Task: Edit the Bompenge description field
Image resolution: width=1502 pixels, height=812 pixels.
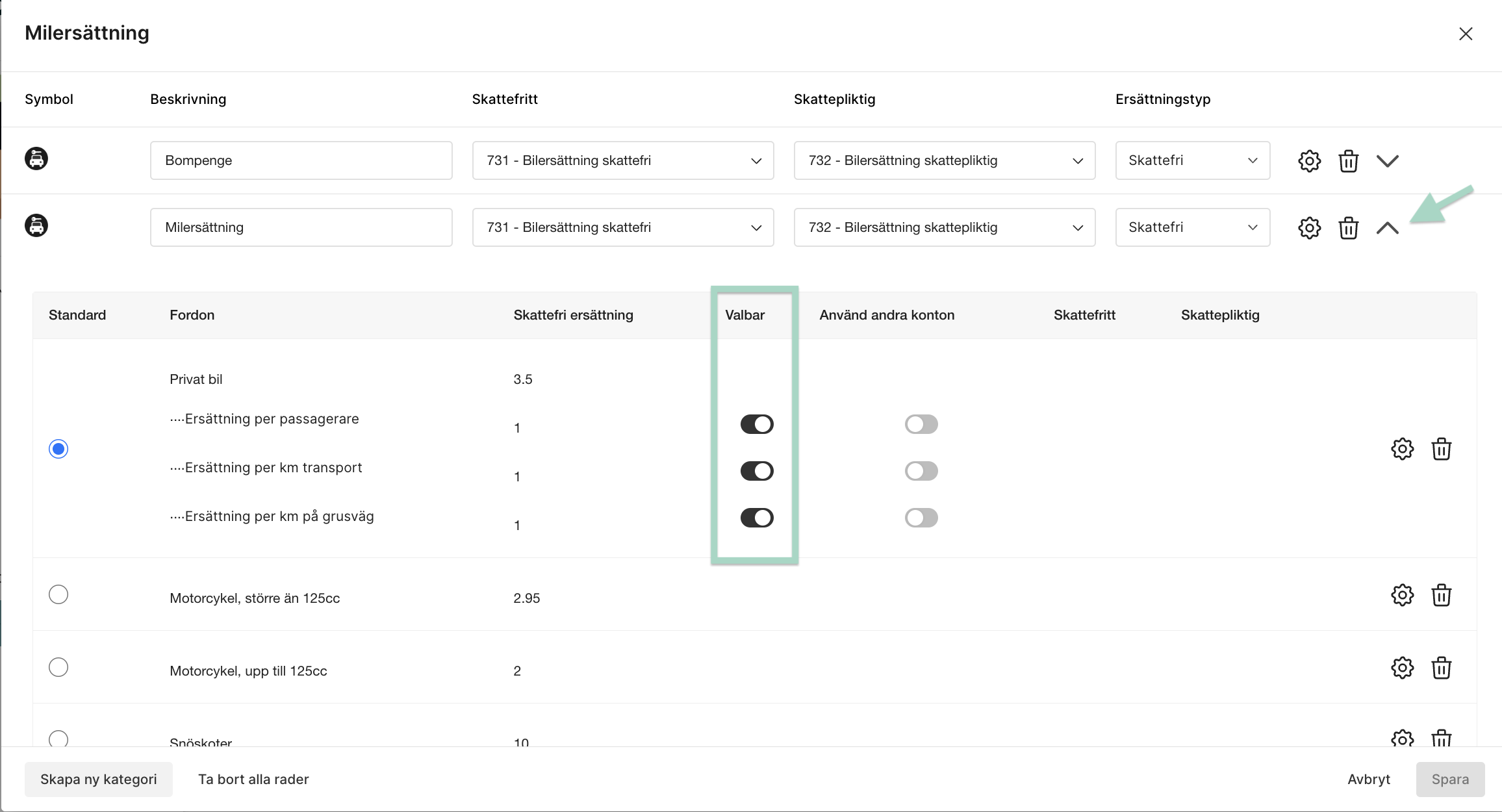Action: 301,160
